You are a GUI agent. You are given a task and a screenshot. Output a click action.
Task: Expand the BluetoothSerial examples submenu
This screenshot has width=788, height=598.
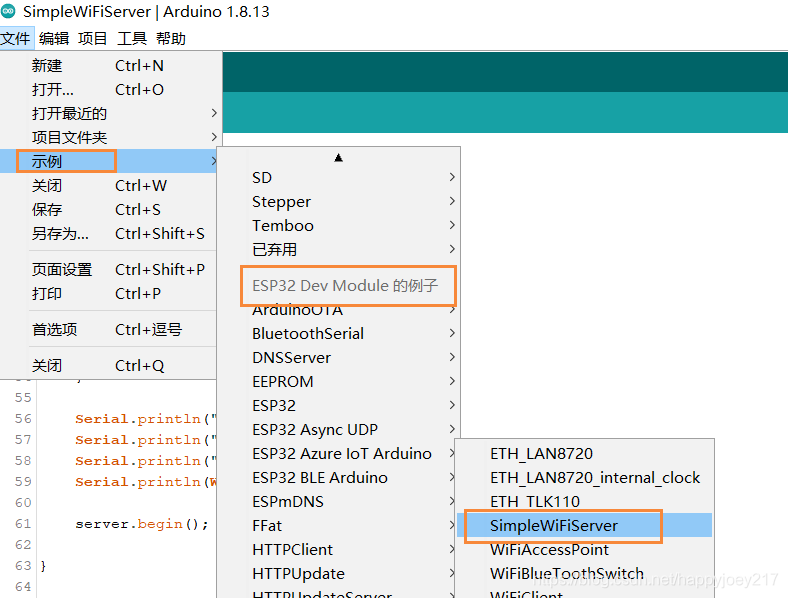coord(339,334)
